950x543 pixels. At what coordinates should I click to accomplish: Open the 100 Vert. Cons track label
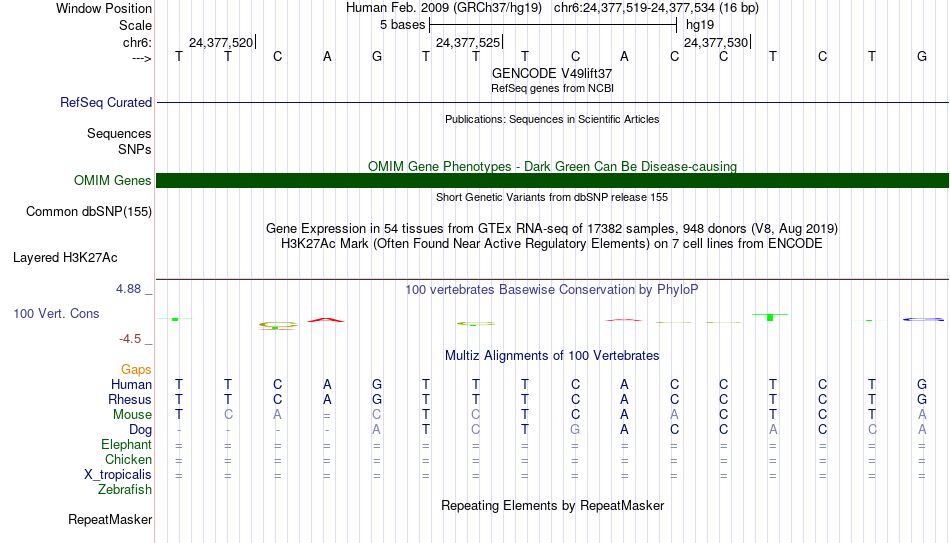(x=56, y=313)
